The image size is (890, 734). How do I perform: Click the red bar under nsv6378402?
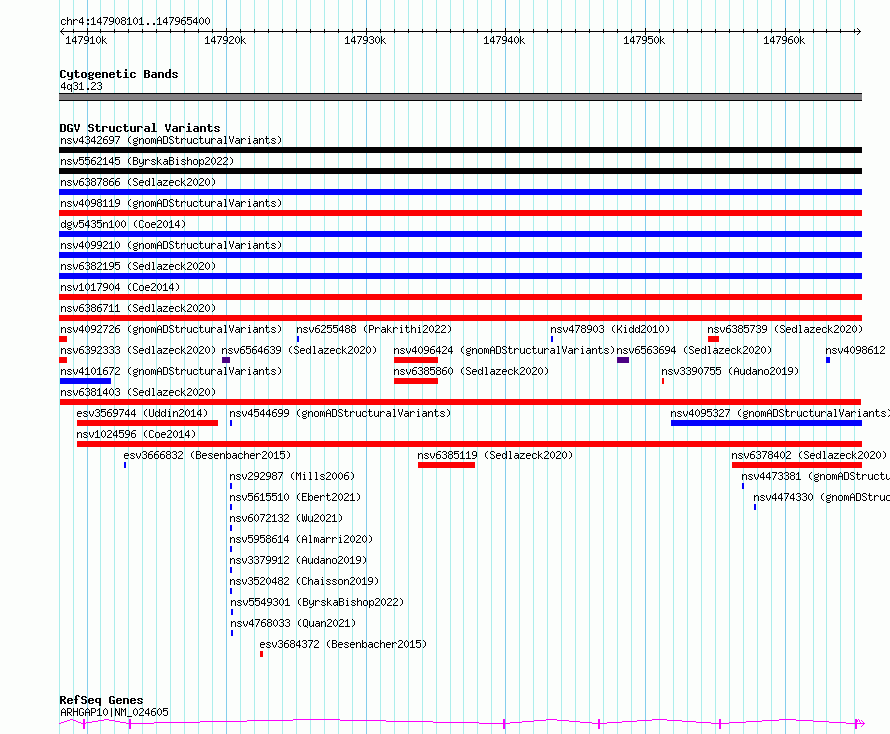click(797, 465)
